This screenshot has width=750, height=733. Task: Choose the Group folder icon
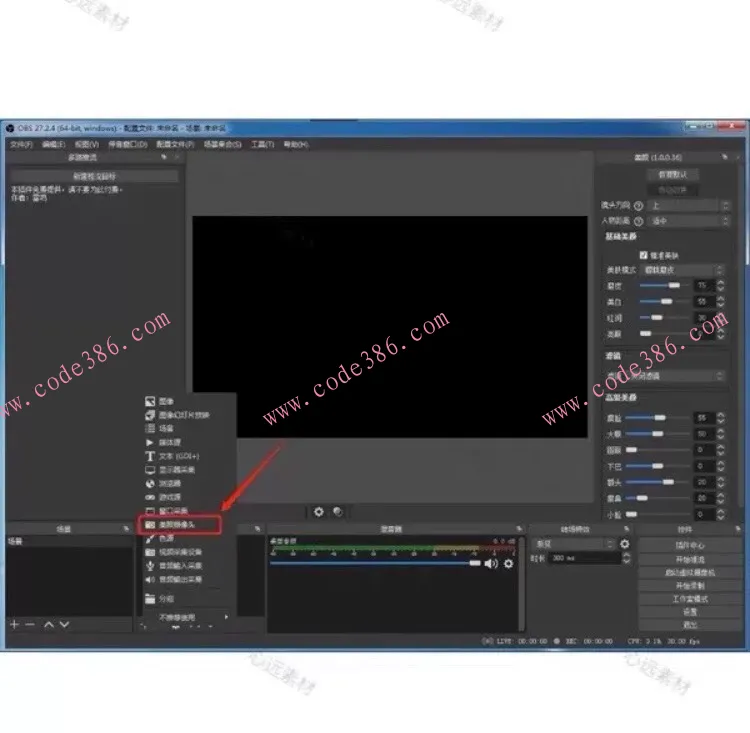(x=150, y=599)
